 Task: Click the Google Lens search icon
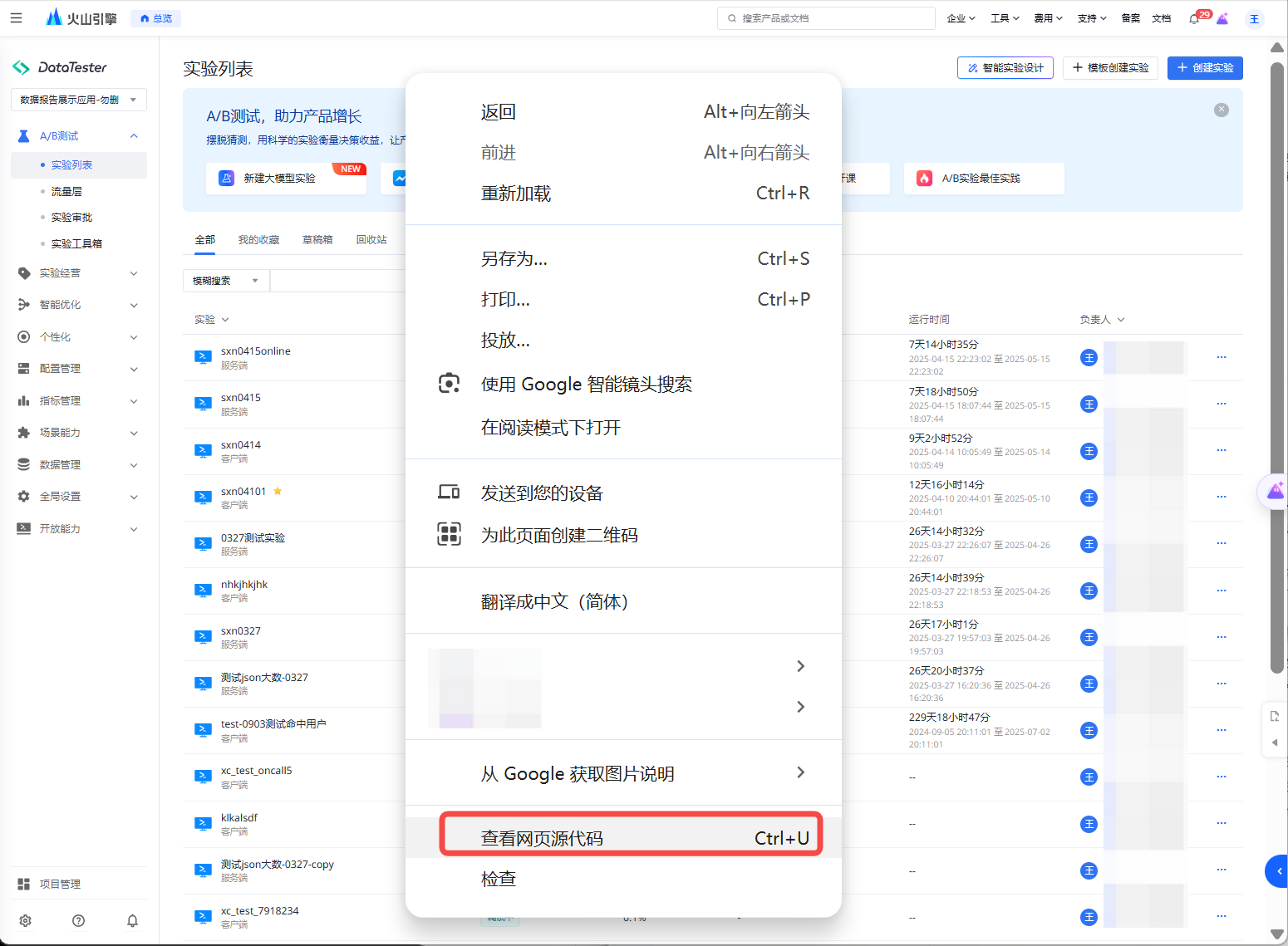[x=449, y=384]
